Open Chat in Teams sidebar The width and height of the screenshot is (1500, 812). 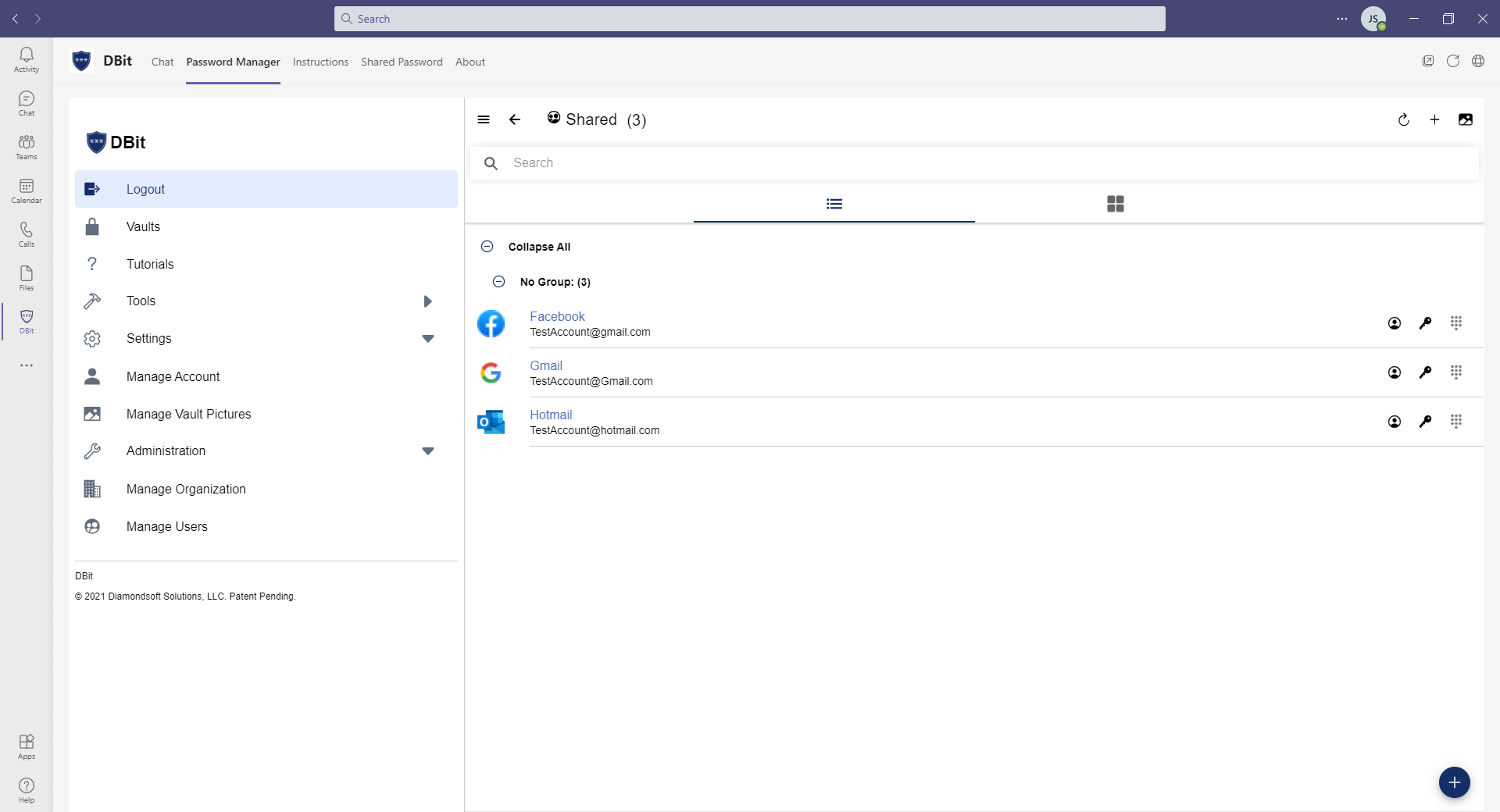pyautogui.click(x=27, y=103)
